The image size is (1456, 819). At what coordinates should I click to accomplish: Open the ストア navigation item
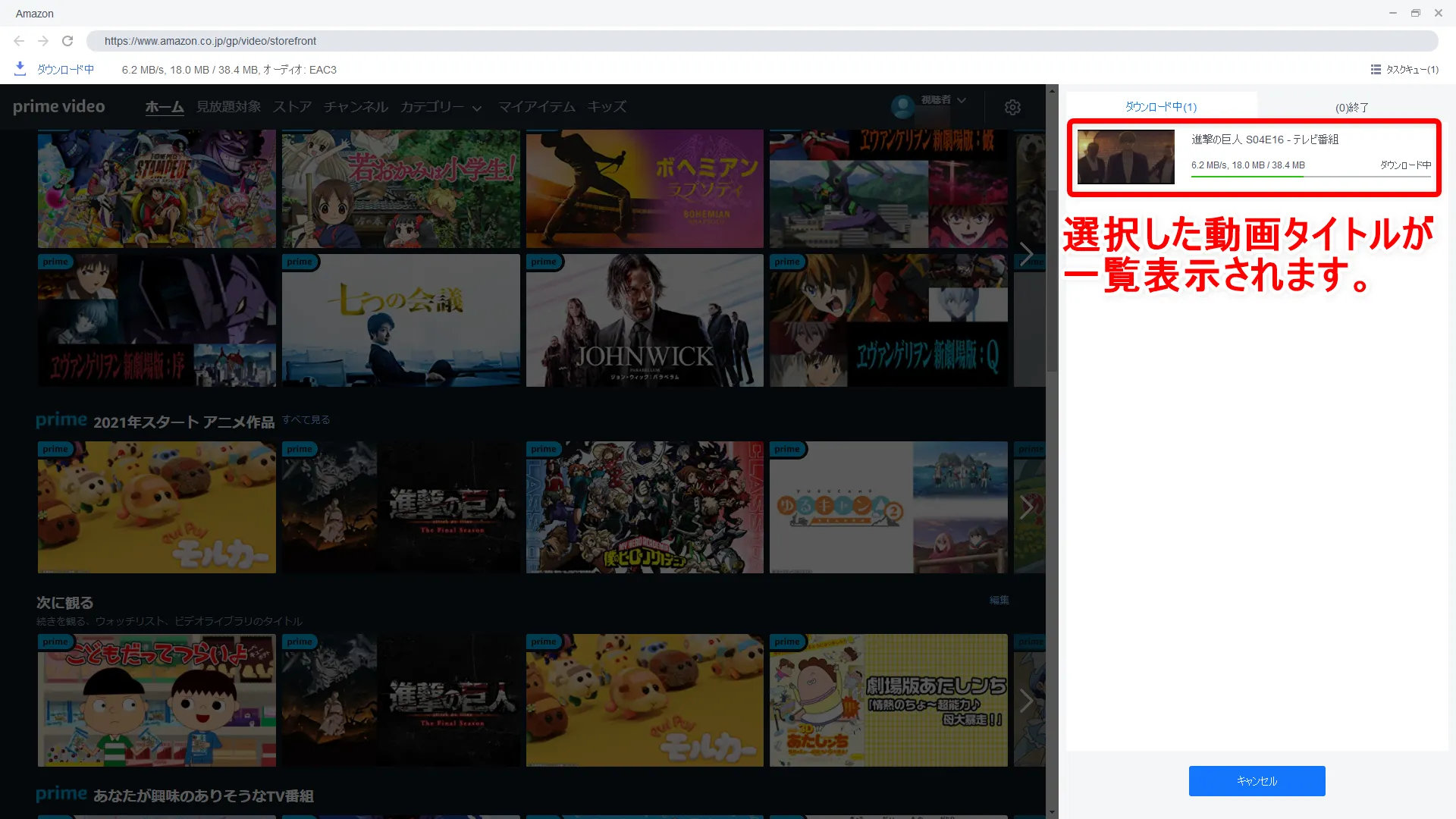click(x=292, y=107)
